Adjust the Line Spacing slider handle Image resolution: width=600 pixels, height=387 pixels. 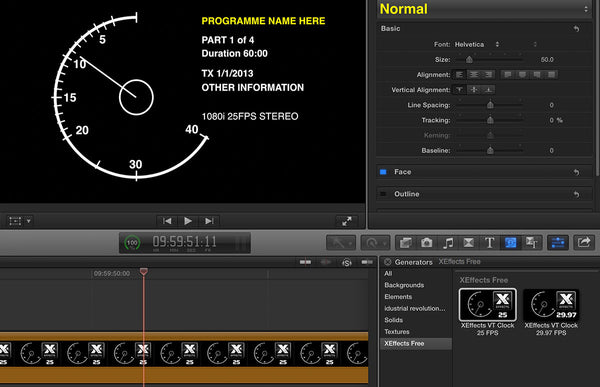490,105
